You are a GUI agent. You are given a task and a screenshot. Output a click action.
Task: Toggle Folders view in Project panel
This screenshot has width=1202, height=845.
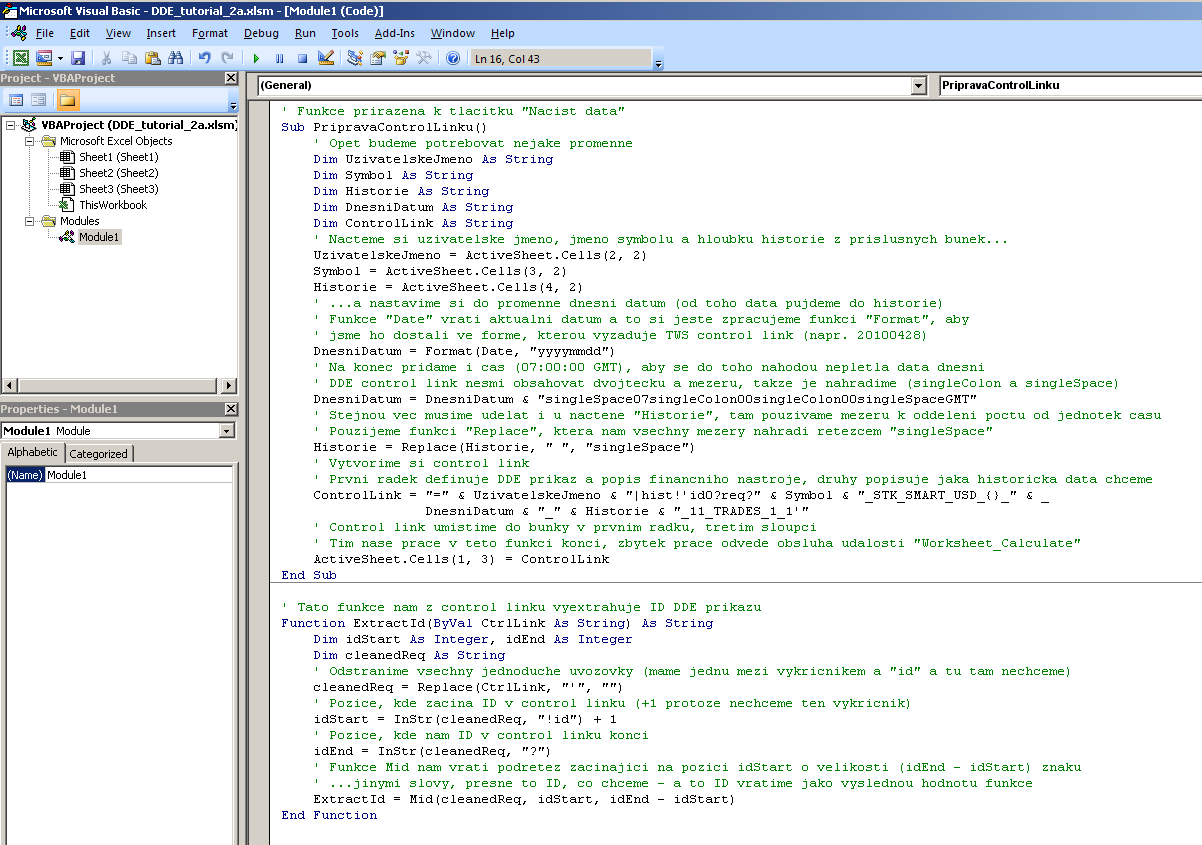67,100
